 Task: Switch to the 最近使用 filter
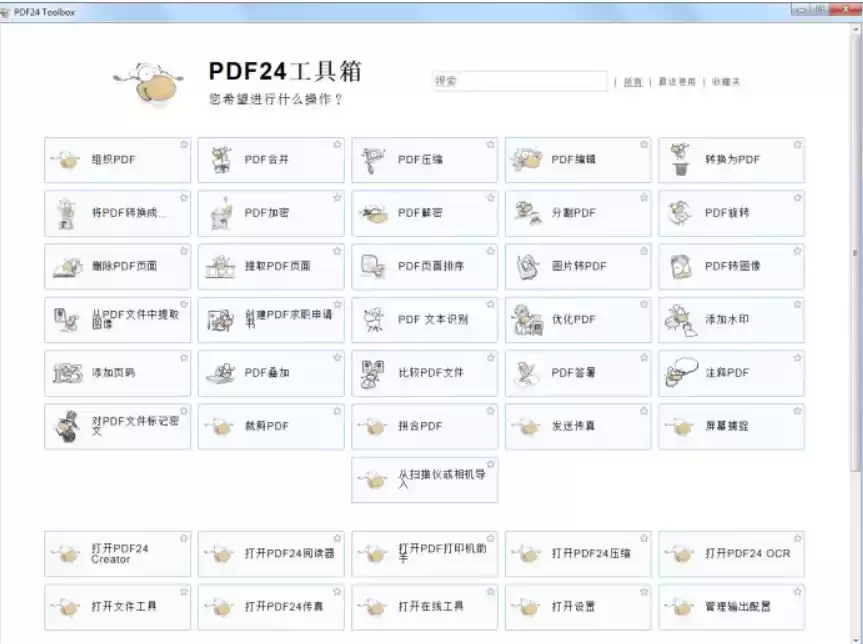coord(676,82)
